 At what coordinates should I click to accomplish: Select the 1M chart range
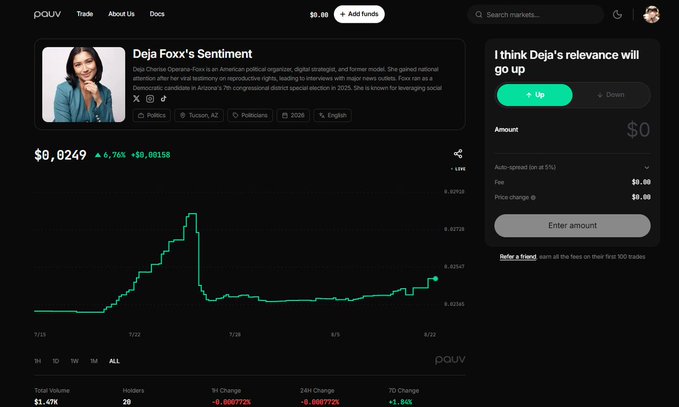tap(94, 361)
